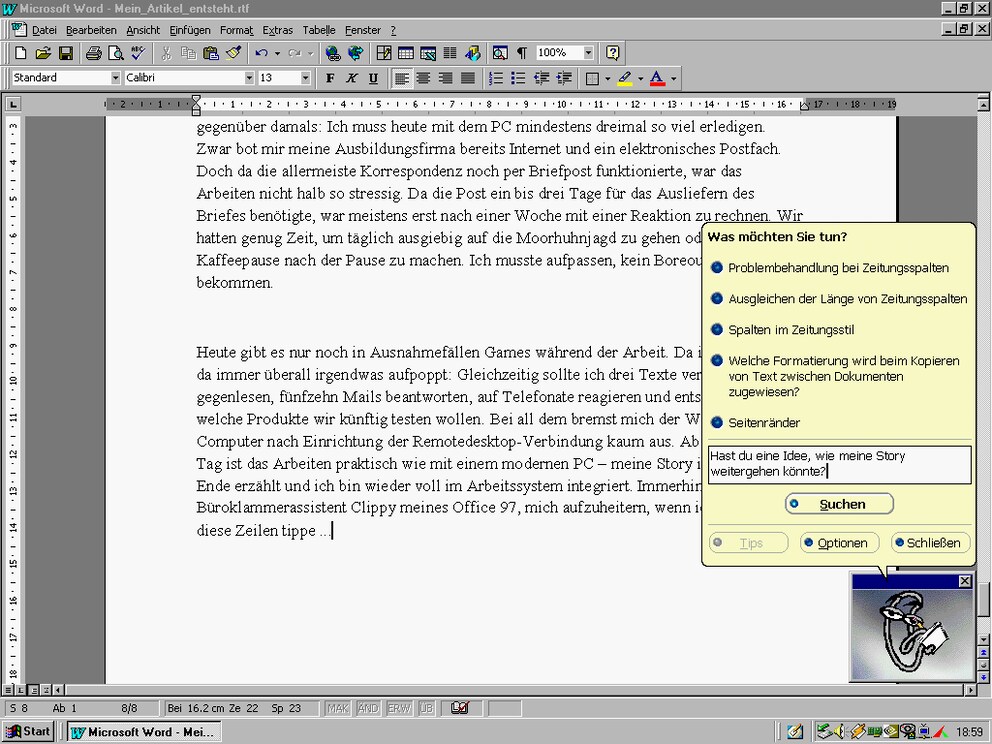Activate the Format Painter brush
This screenshot has height=744, width=992.
(x=233, y=53)
